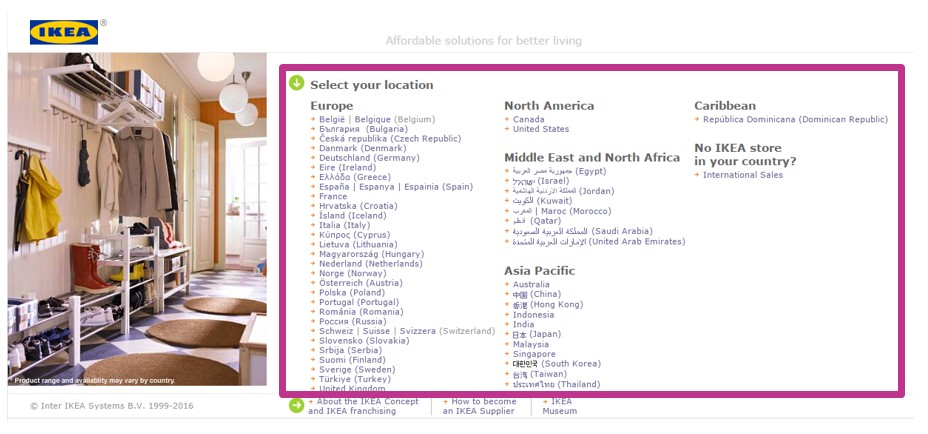Image resolution: width=928 pixels, height=434 pixels.
Task: Select Κύπρος (Cyprus)
Action: tap(355, 234)
